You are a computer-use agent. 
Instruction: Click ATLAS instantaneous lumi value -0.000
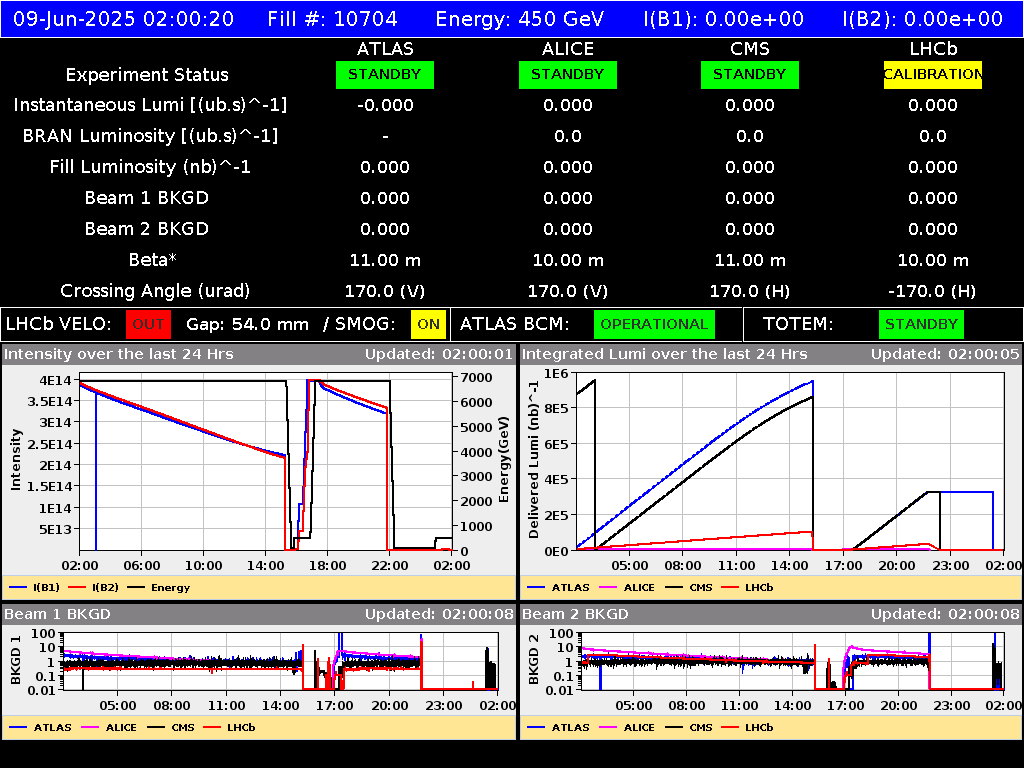[385, 105]
